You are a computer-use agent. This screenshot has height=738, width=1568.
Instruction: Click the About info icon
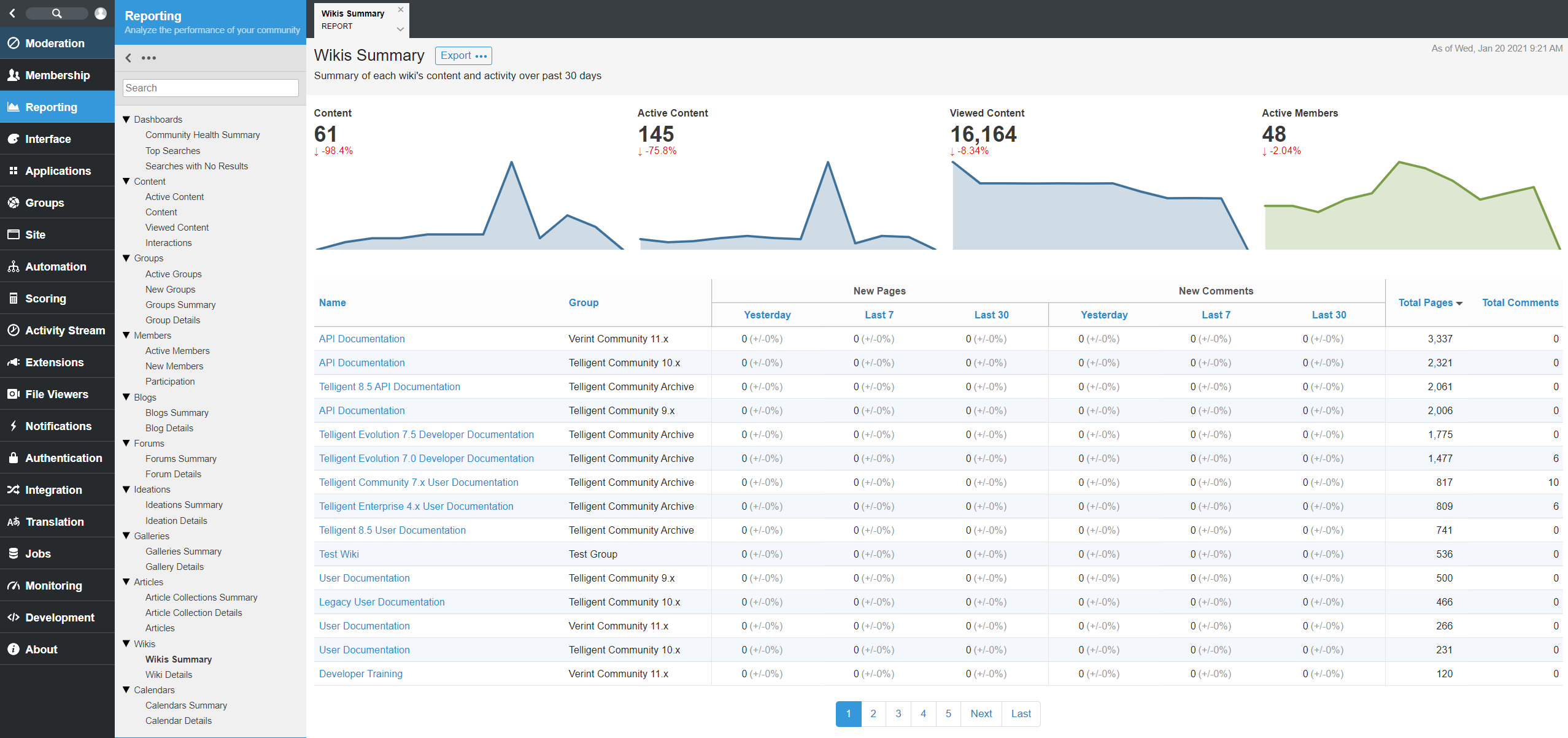coord(13,649)
